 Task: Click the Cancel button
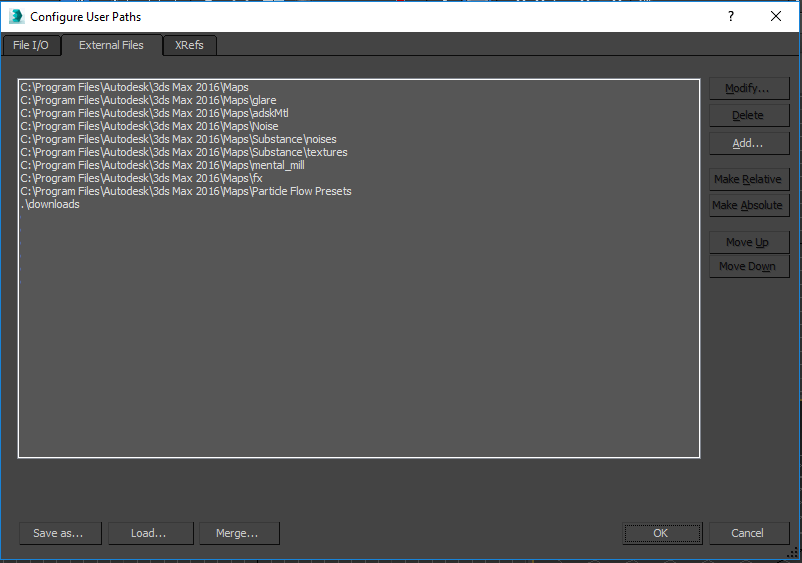click(749, 533)
